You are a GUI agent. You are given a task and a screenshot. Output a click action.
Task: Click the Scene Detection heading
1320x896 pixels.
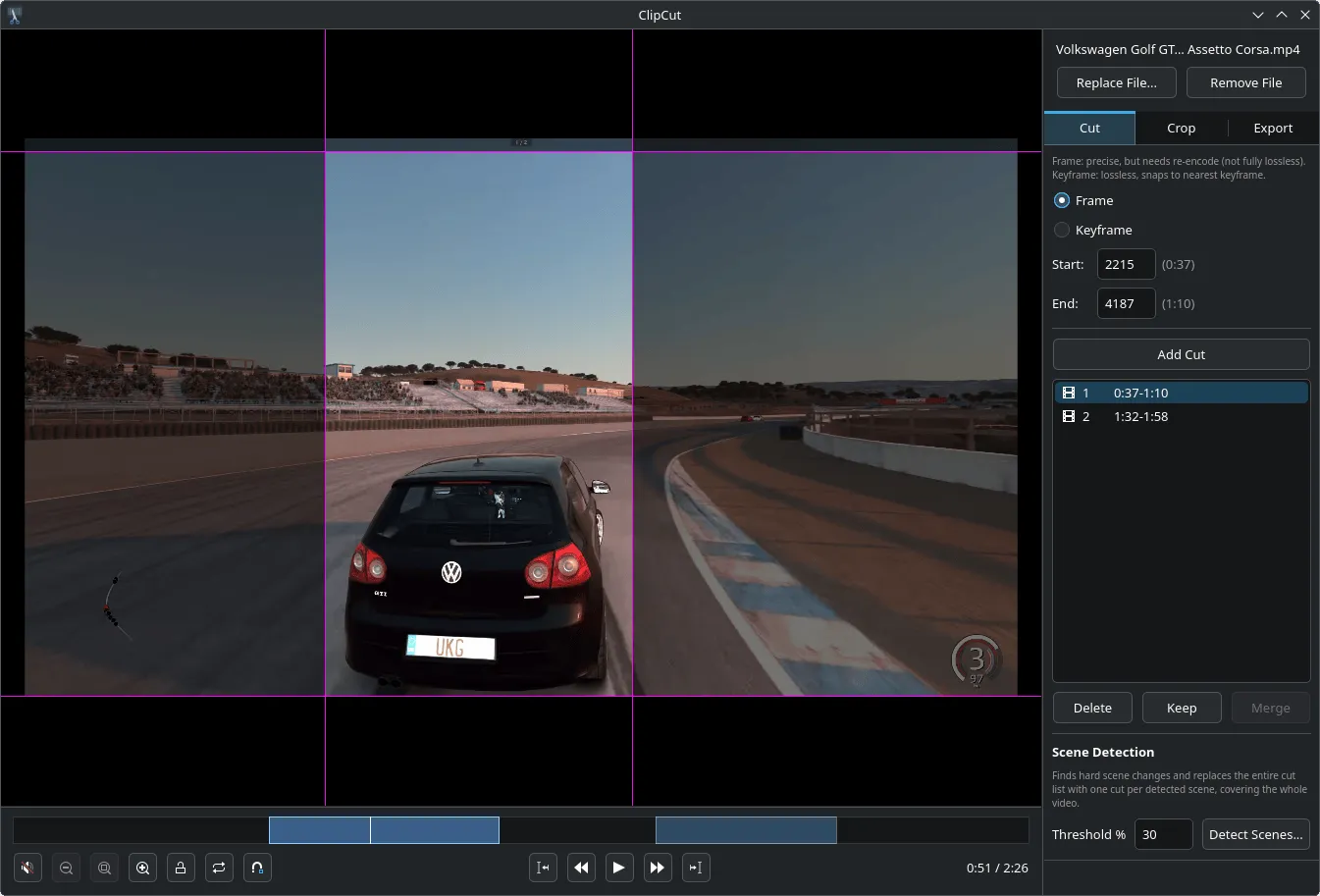point(1103,752)
